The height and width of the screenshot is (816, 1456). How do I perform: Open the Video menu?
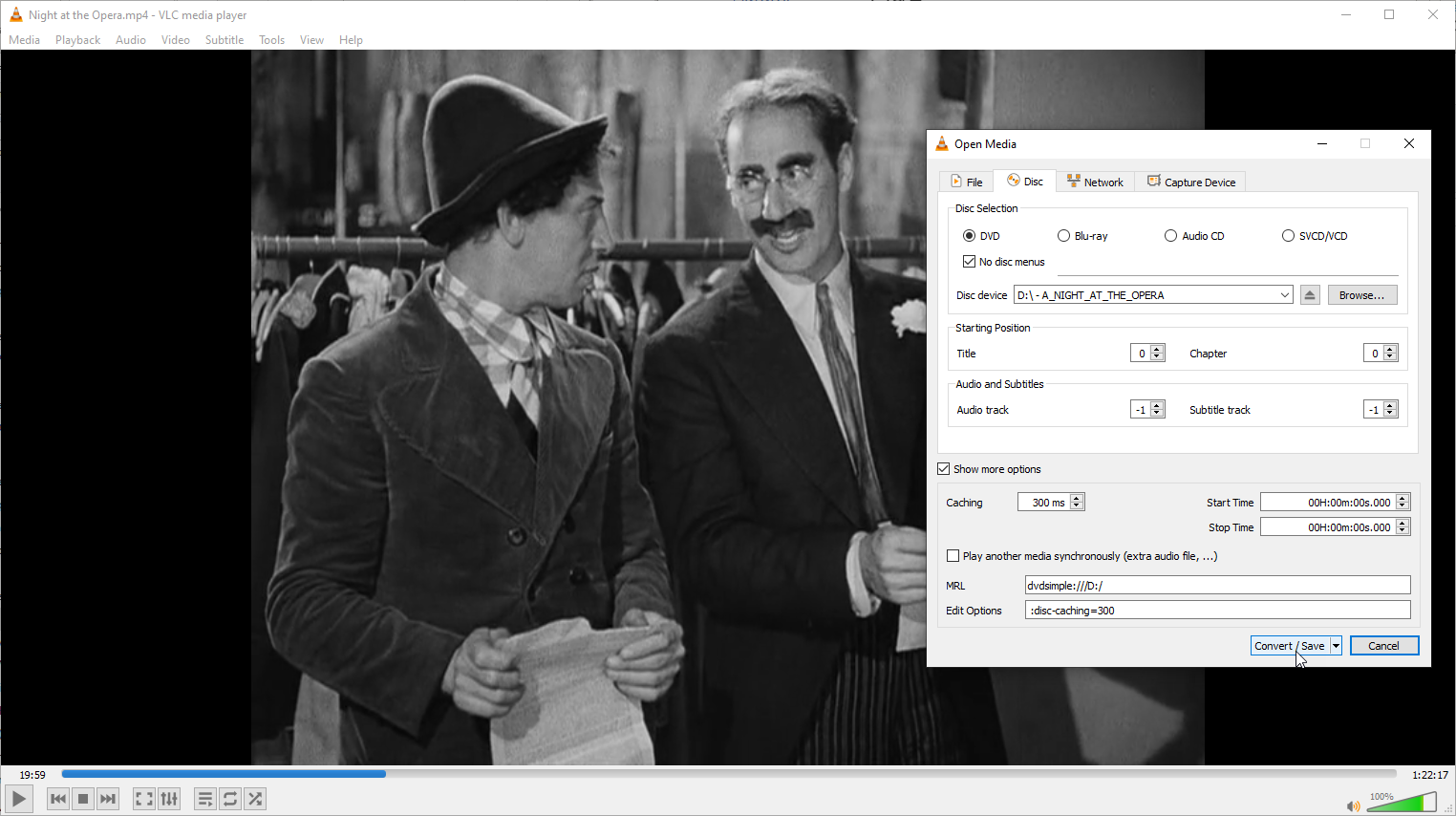pos(176,40)
